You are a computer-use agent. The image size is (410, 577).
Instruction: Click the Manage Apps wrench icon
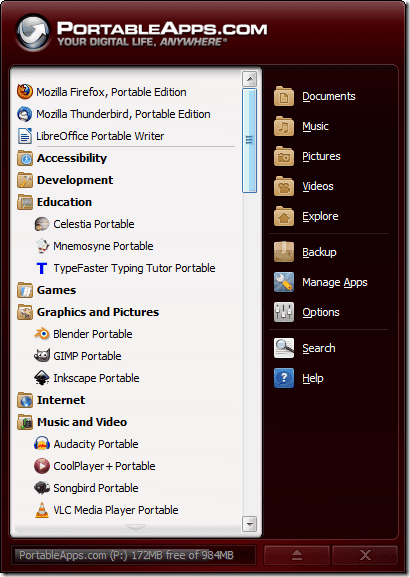click(284, 282)
